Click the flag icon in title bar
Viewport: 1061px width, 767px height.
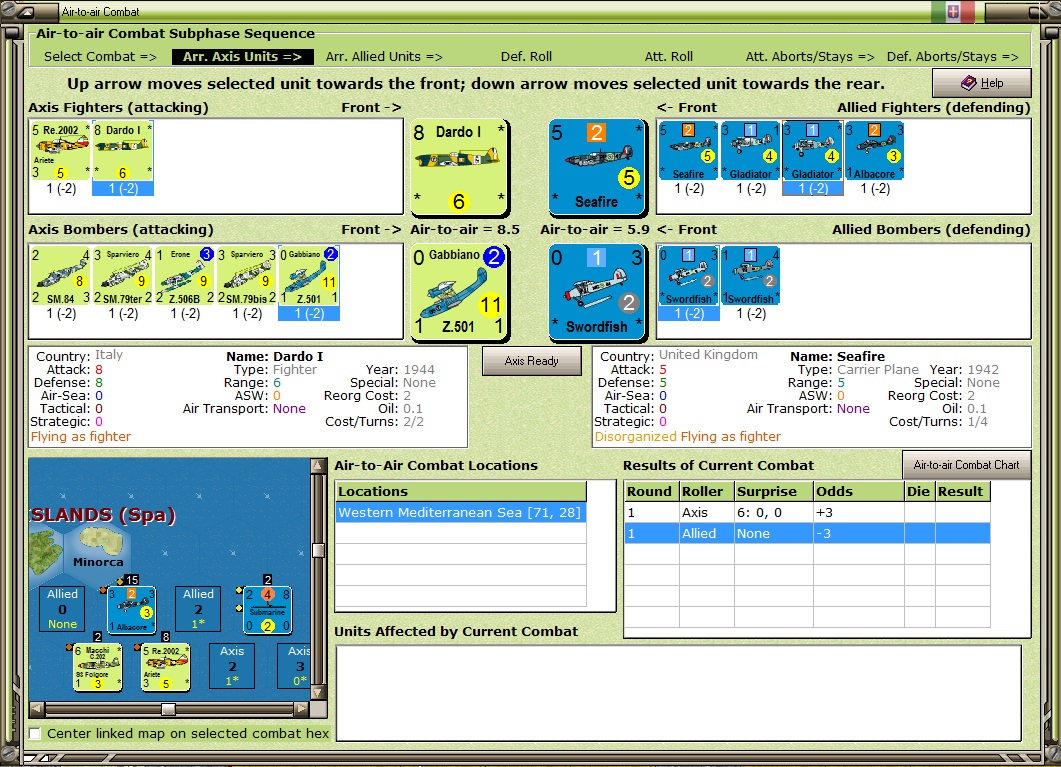(x=953, y=11)
